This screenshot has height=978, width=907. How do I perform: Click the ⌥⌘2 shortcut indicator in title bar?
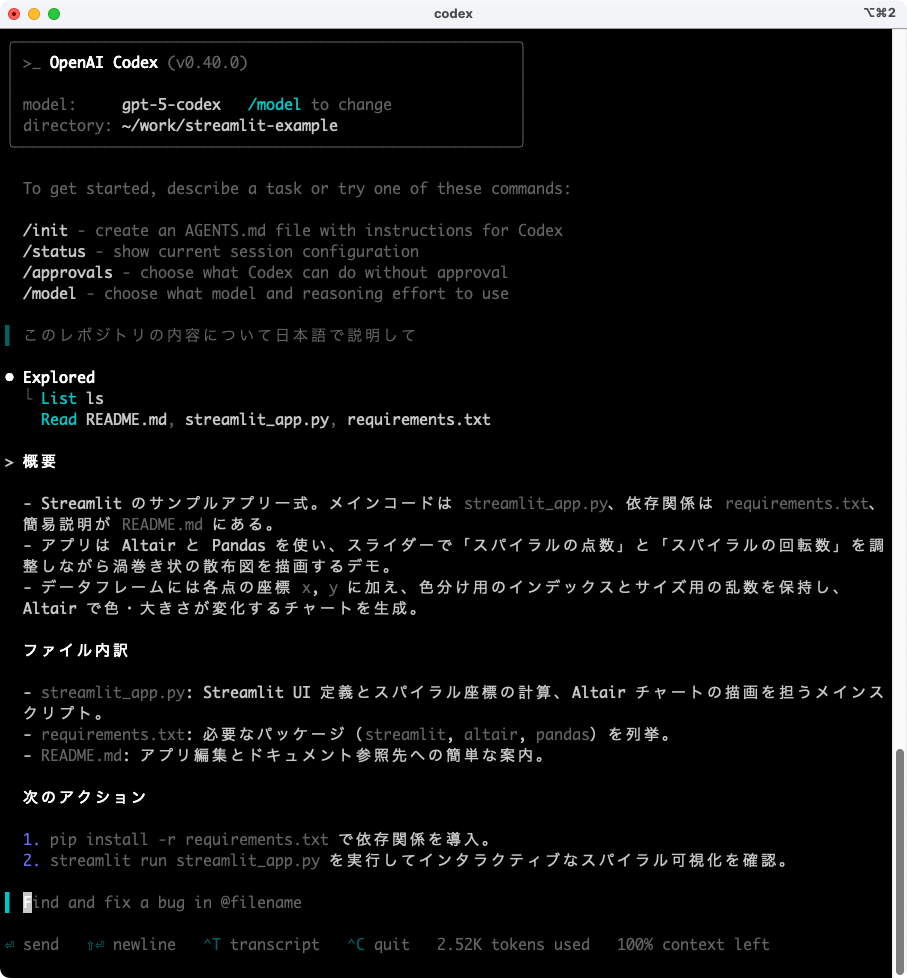tap(880, 12)
